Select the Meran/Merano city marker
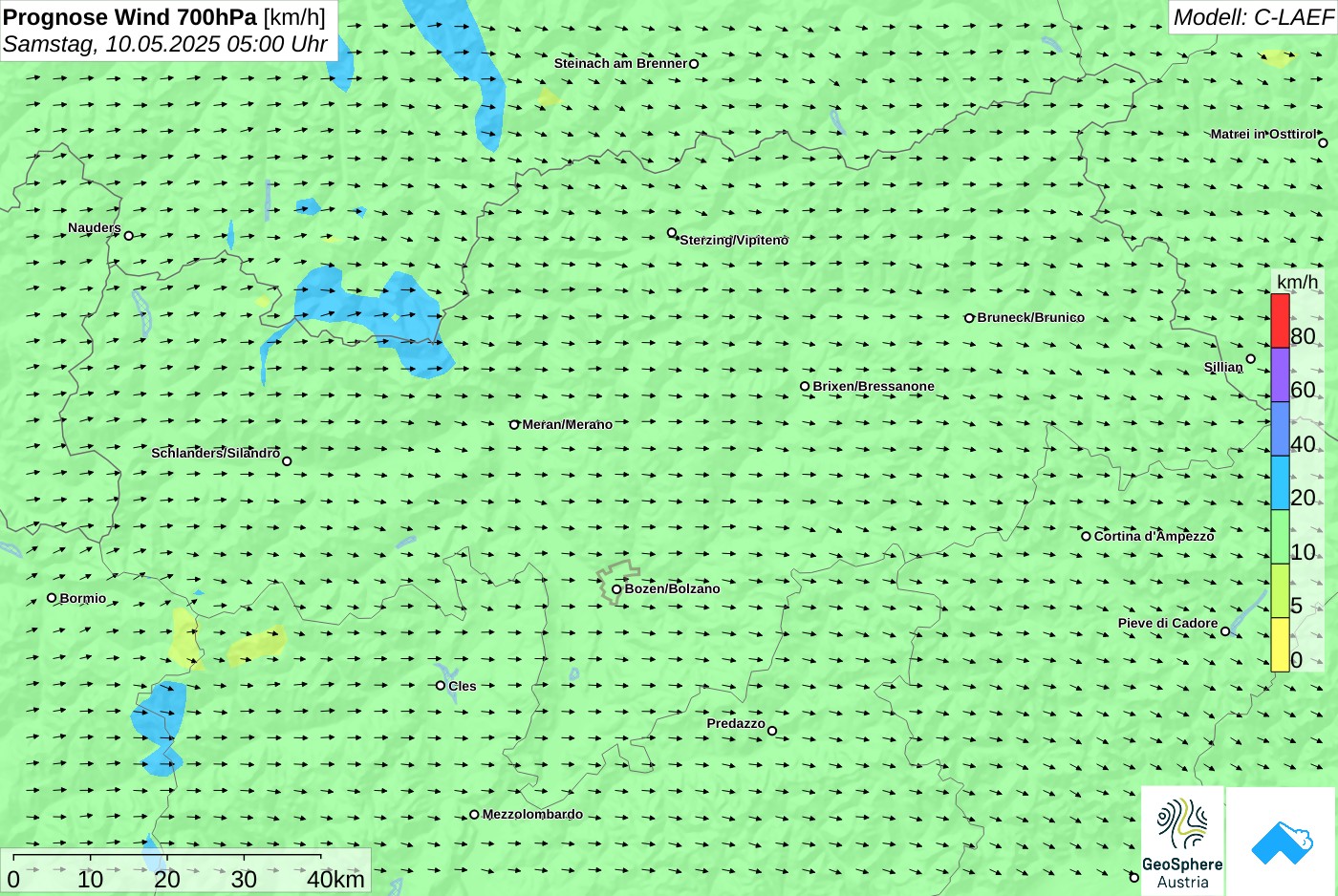Viewport: 1338px width, 896px height. tap(514, 425)
